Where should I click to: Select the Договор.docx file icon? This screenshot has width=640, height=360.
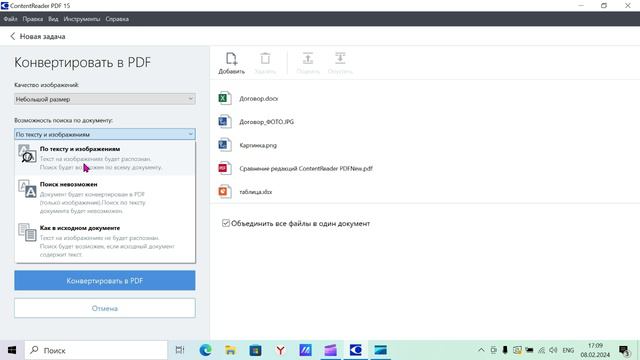pyautogui.click(x=224, y=98)
